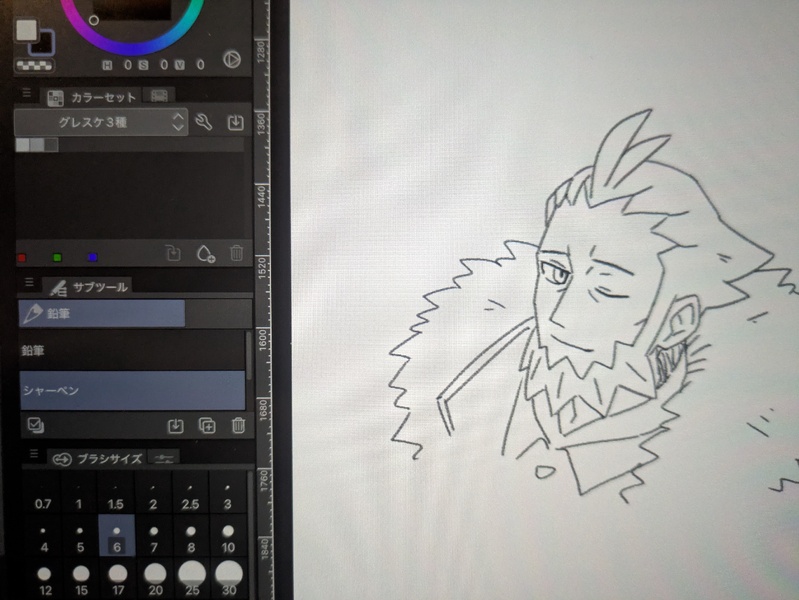Select the main drawing color swatch
Screen dimensions: 799x600
26,30
